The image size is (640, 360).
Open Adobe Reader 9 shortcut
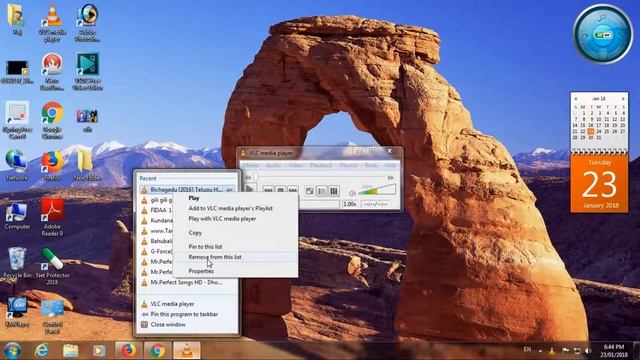pyautogui.click(x=52, y=218)
